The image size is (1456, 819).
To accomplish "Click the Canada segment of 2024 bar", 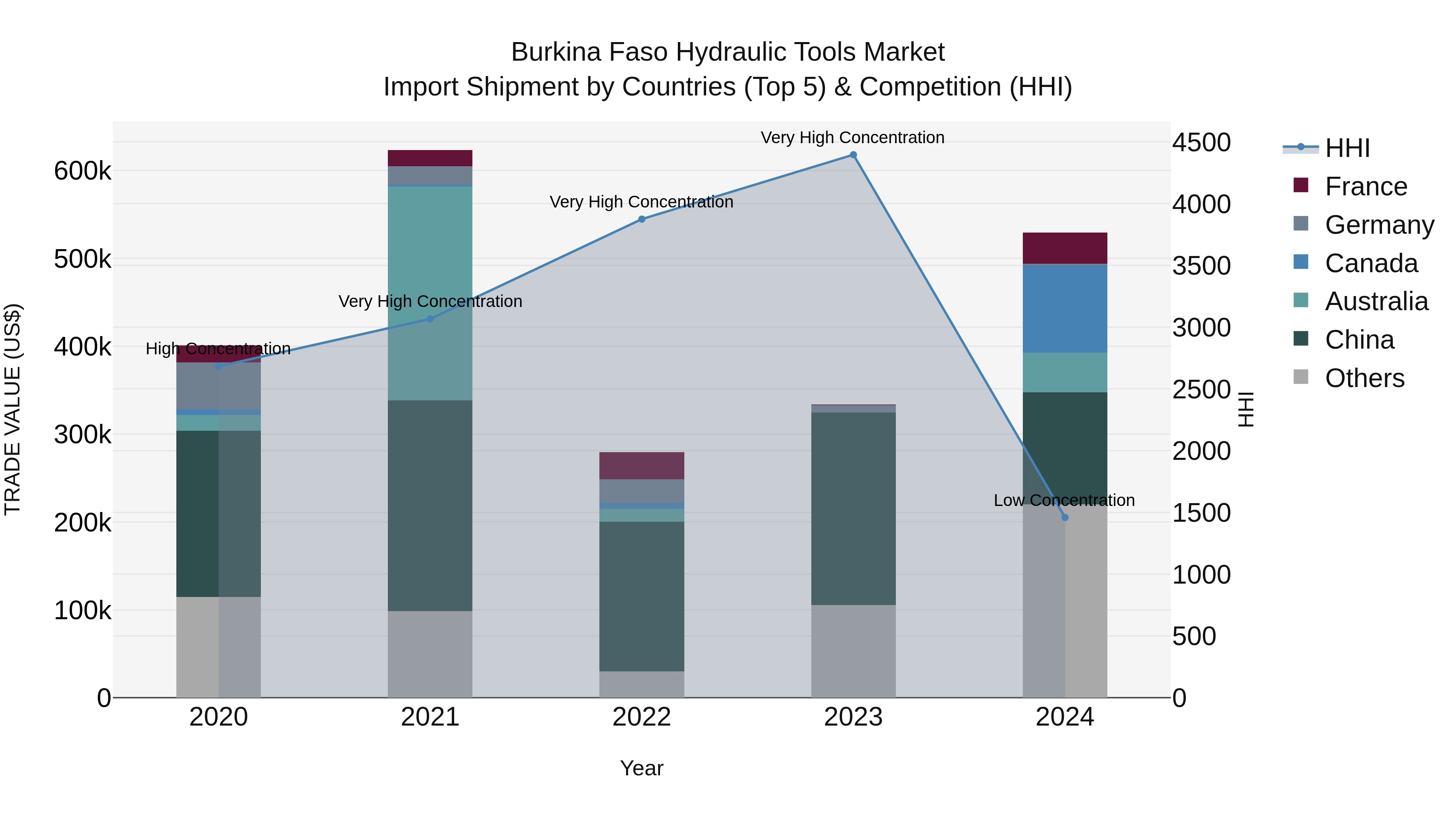I will pos(1065,309).
